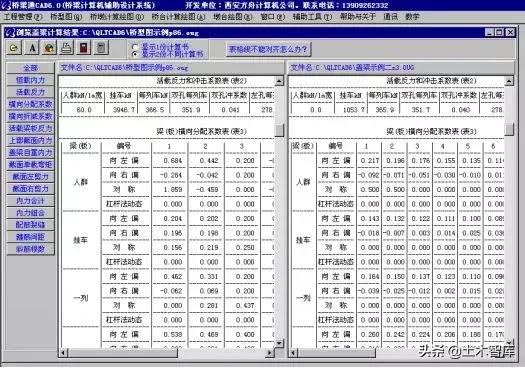Viewport: 525px width, 368px height.
Task: Click value 0.684 in the left table
Action: coord(173,161)
